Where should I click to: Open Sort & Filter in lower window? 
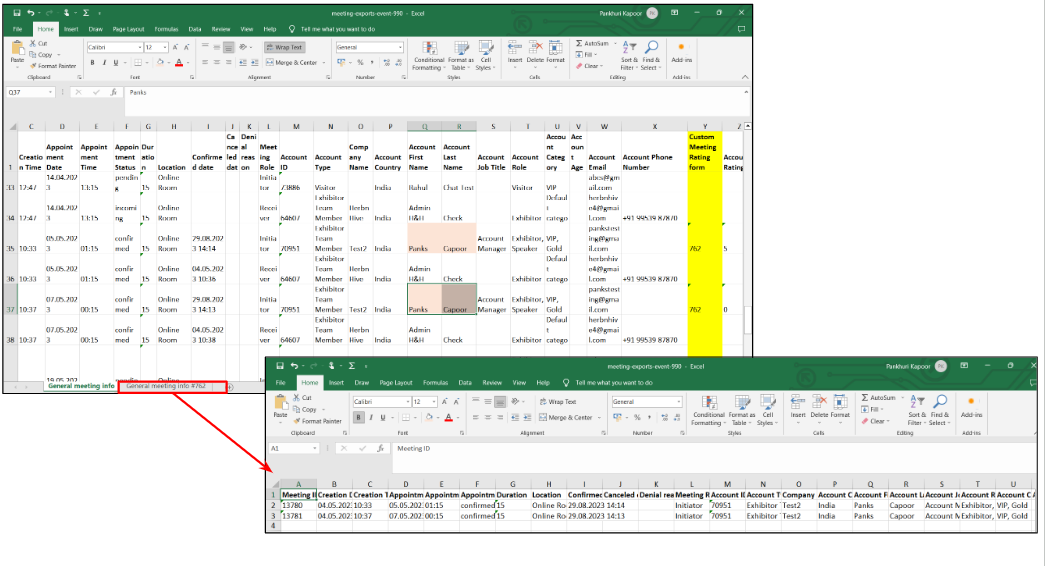click(916, 410)
